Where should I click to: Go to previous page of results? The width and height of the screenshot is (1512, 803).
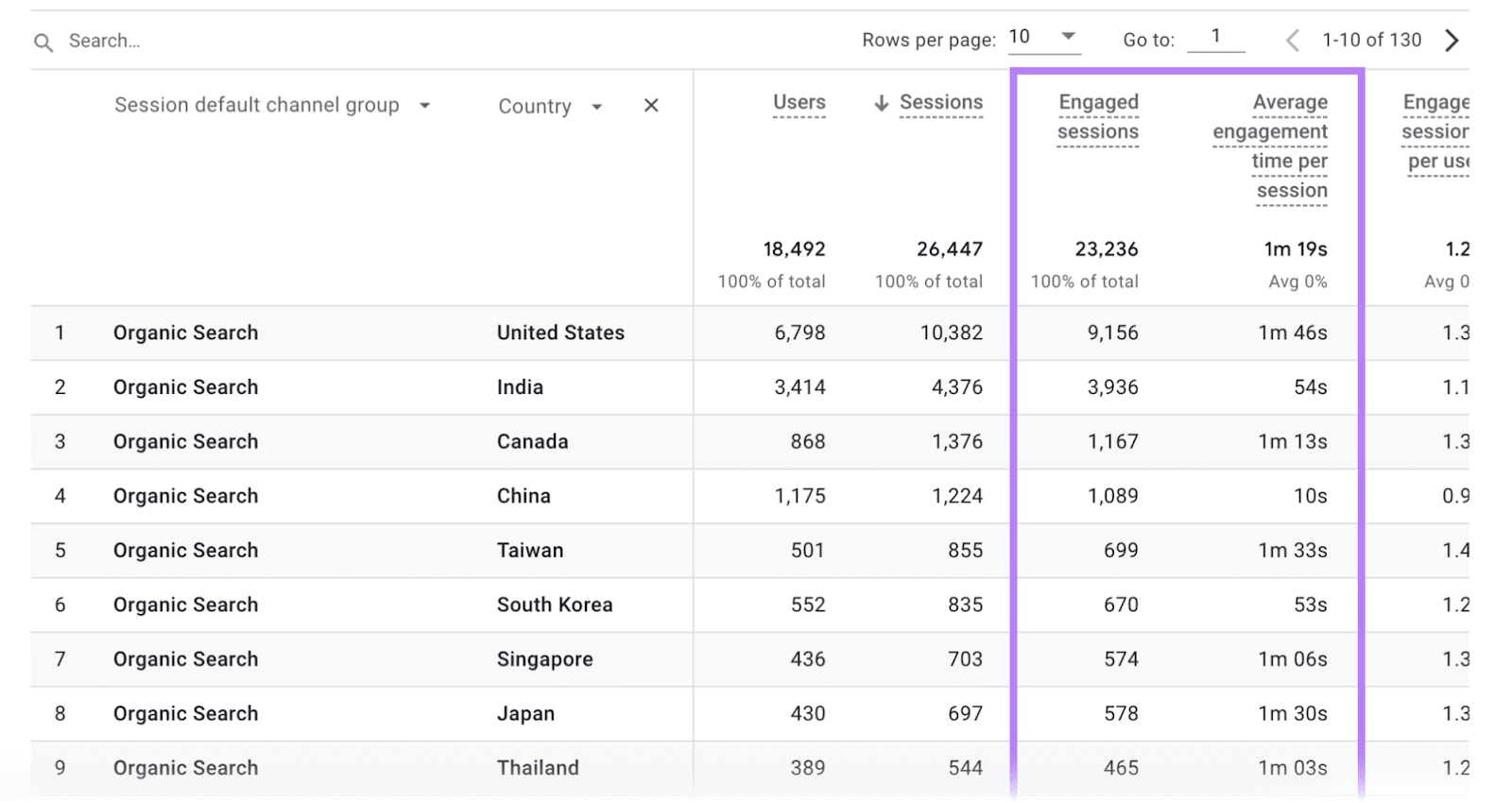1292,41
